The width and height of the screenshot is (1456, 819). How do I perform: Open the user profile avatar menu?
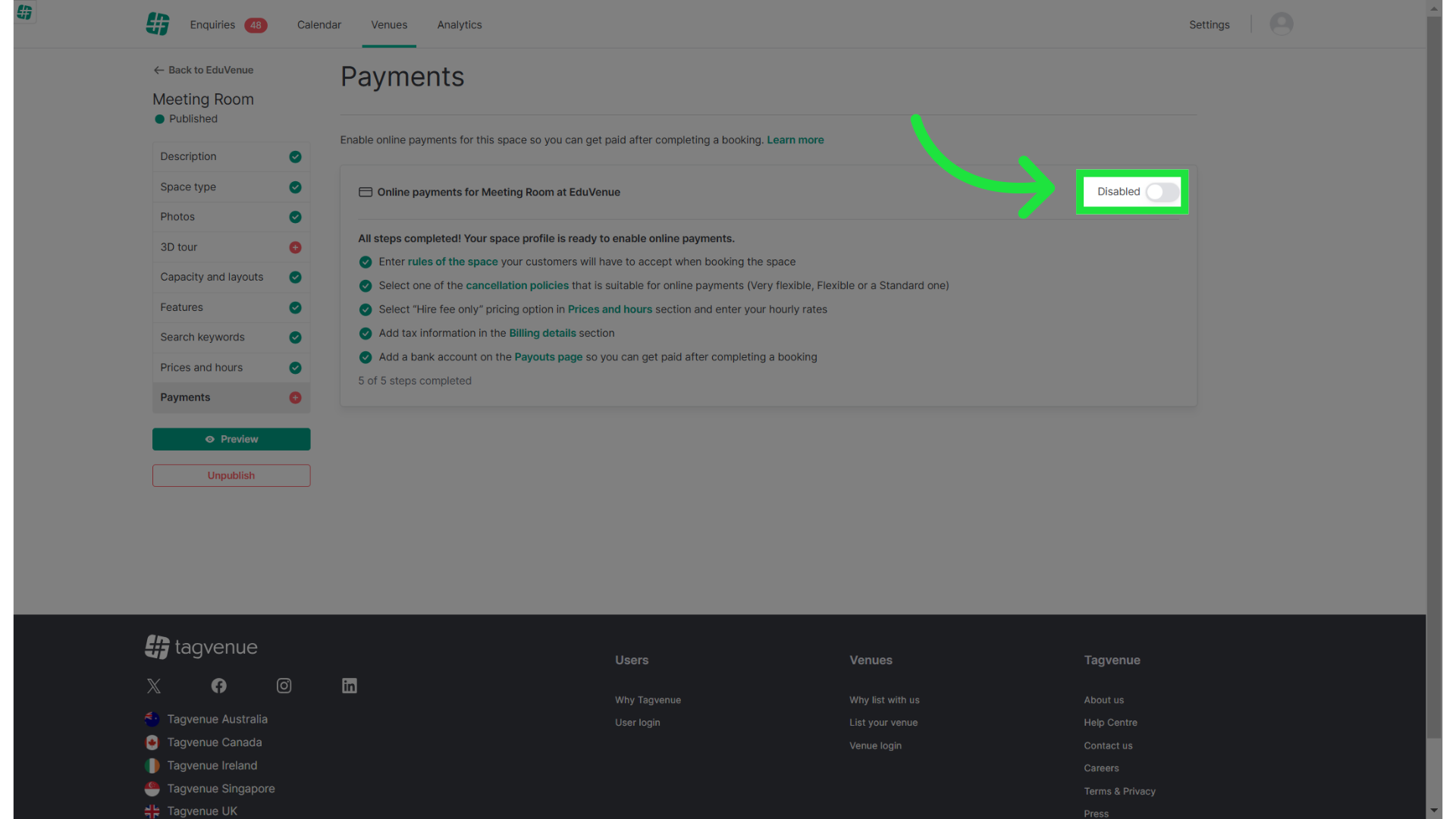1282,24
